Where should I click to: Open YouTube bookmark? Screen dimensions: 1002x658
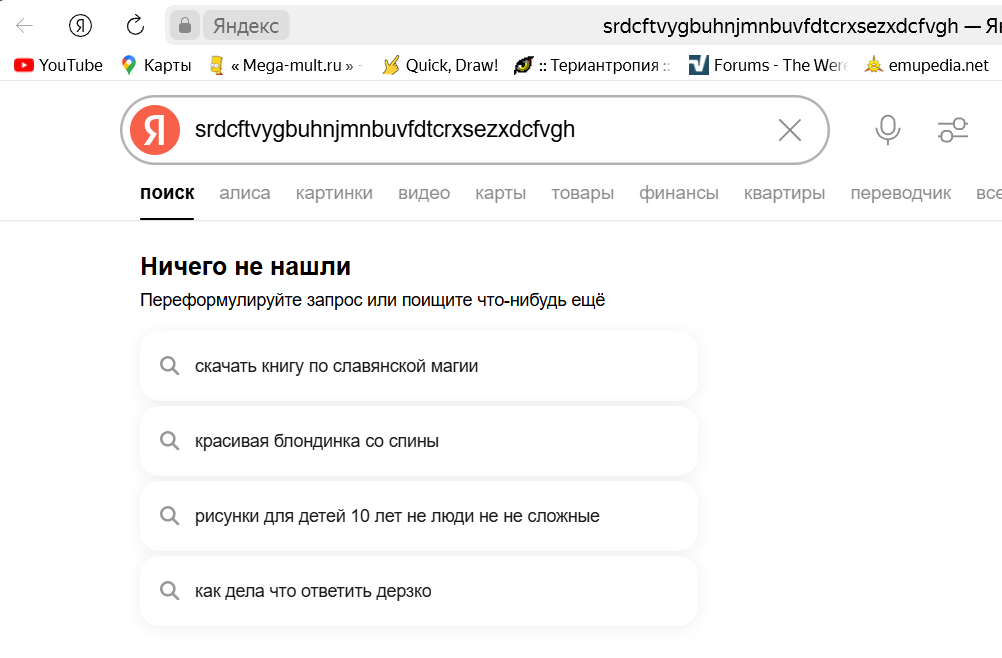tap(59, 66)
